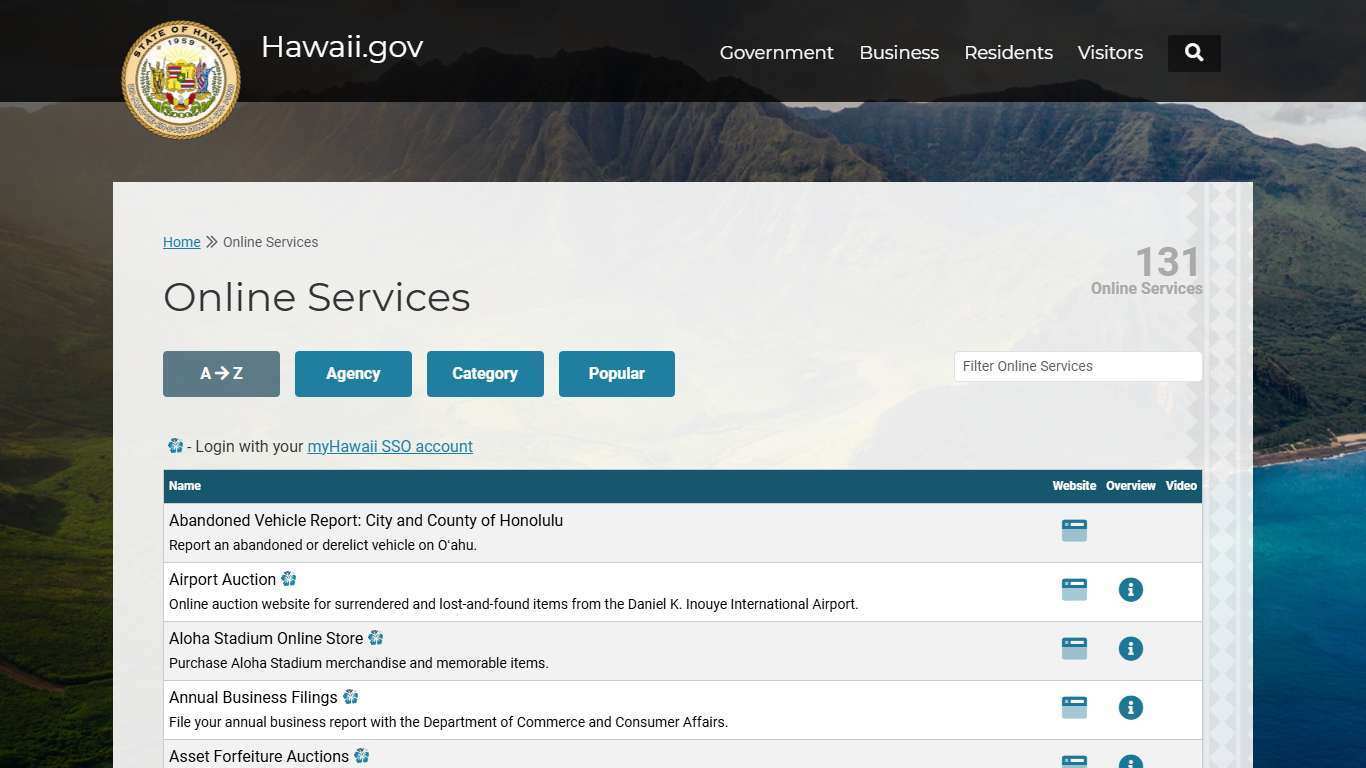Viewport: 1366px width, 768px height.
Task: Click the Airport Auction website icon
Action: (x=1074, y=589)
